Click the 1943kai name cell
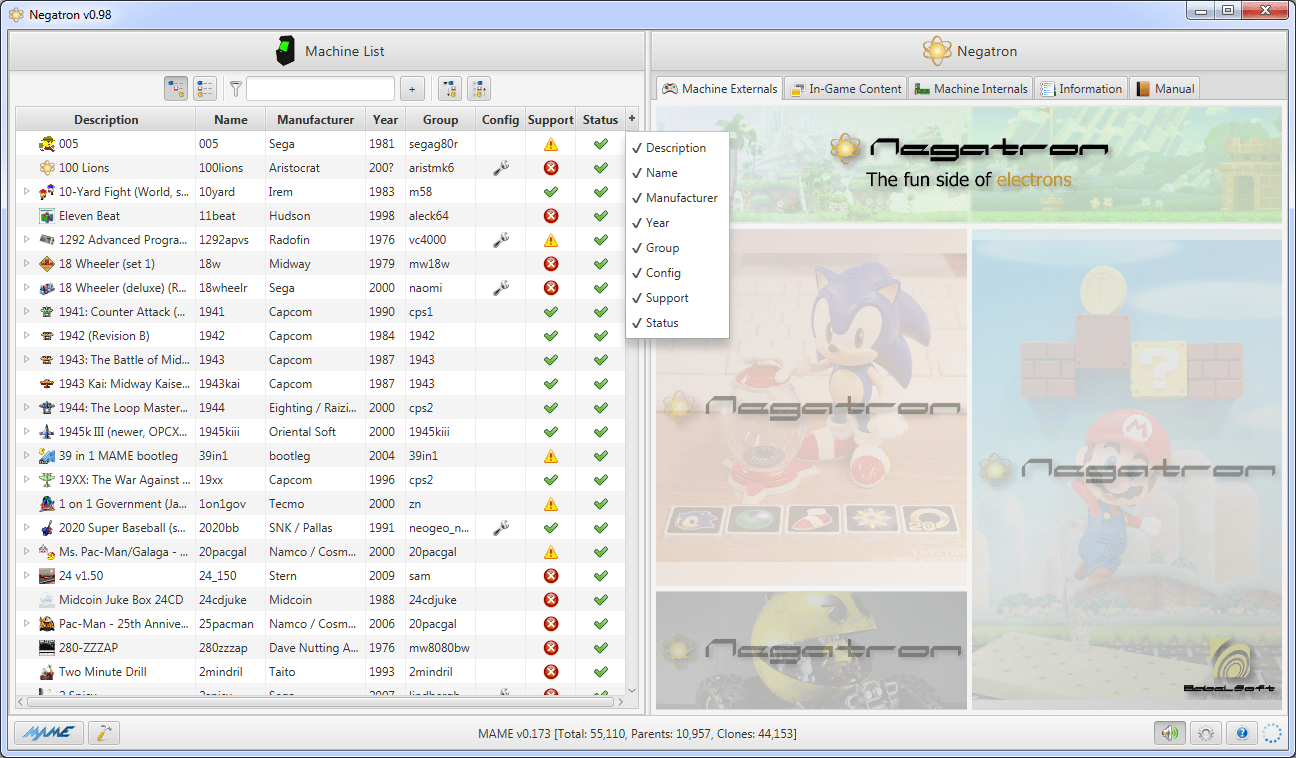The width and height of the screenshot is (1296, 758). (231, 384)
